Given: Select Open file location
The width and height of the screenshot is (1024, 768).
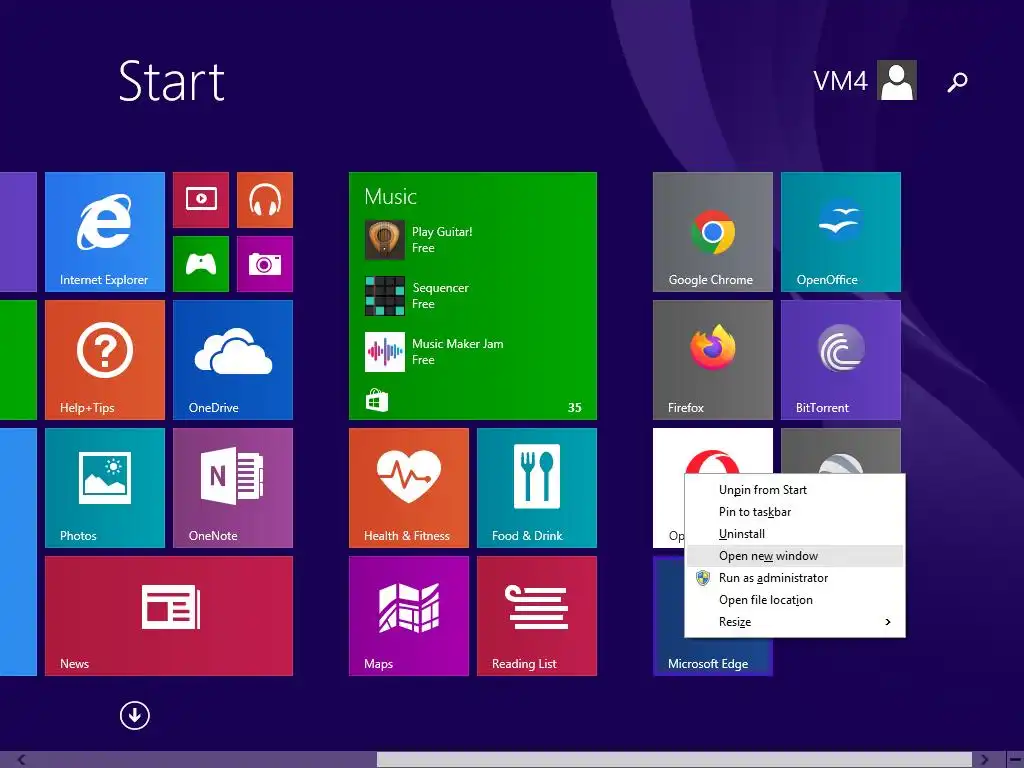Looking at the screenshot, I should (x=795, y=600).
